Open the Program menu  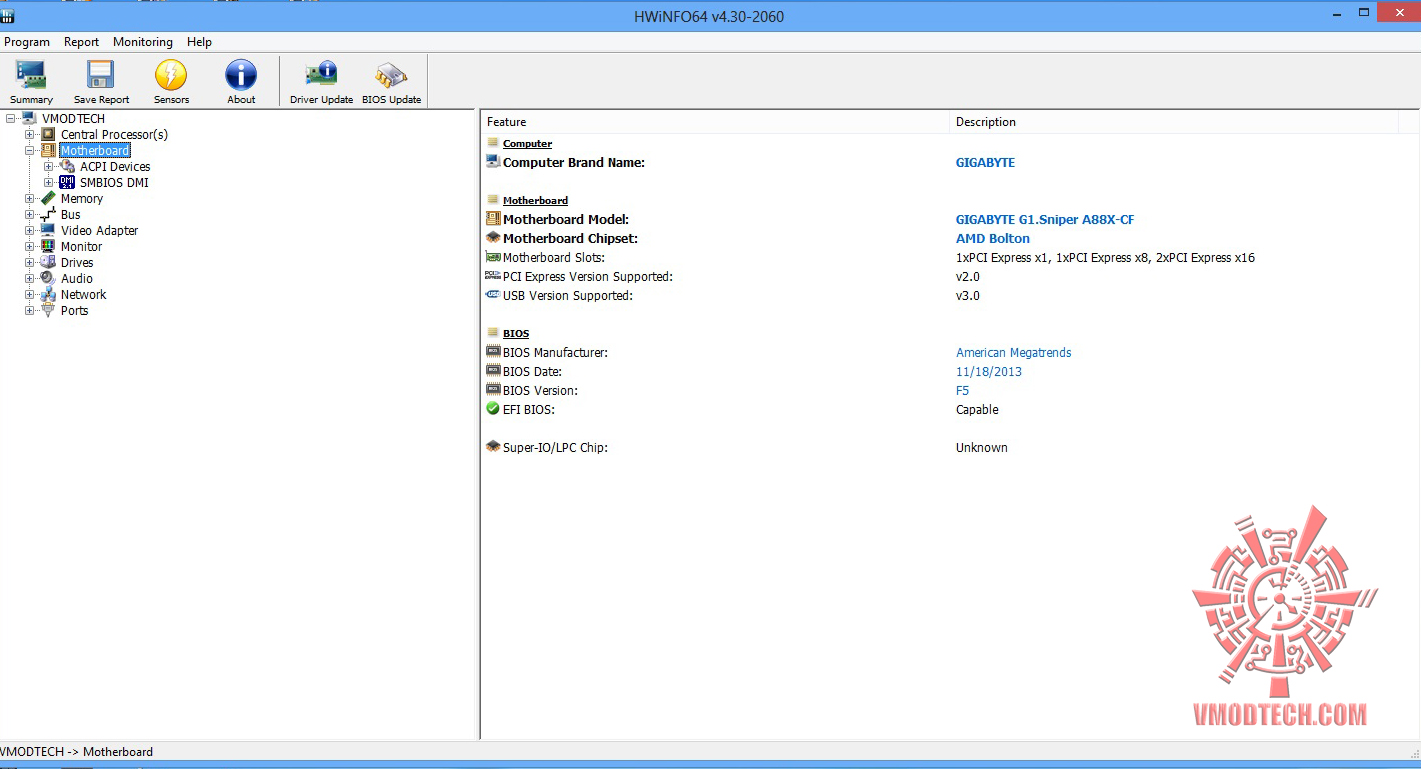pyautogui.click(x=27, y=42)
